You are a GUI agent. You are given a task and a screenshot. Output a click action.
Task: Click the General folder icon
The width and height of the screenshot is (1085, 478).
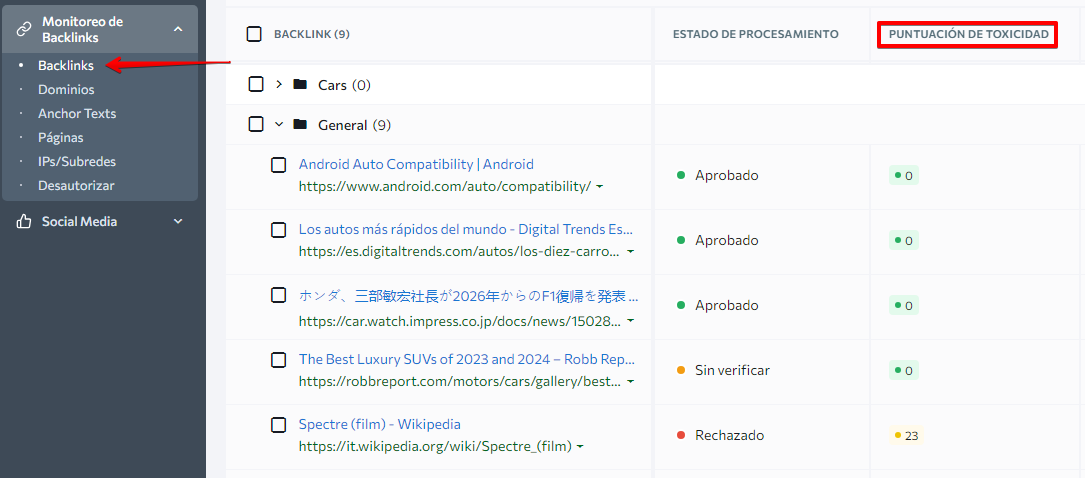300,125
